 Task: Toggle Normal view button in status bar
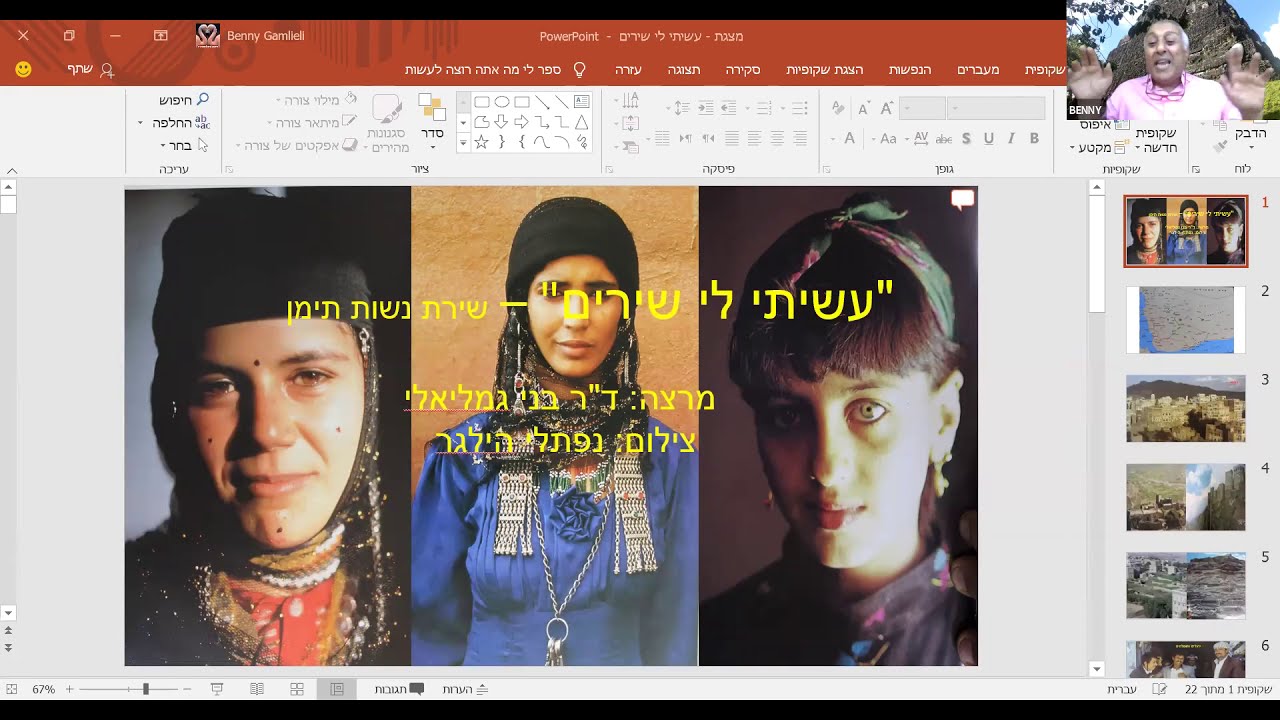pos(337,689)
